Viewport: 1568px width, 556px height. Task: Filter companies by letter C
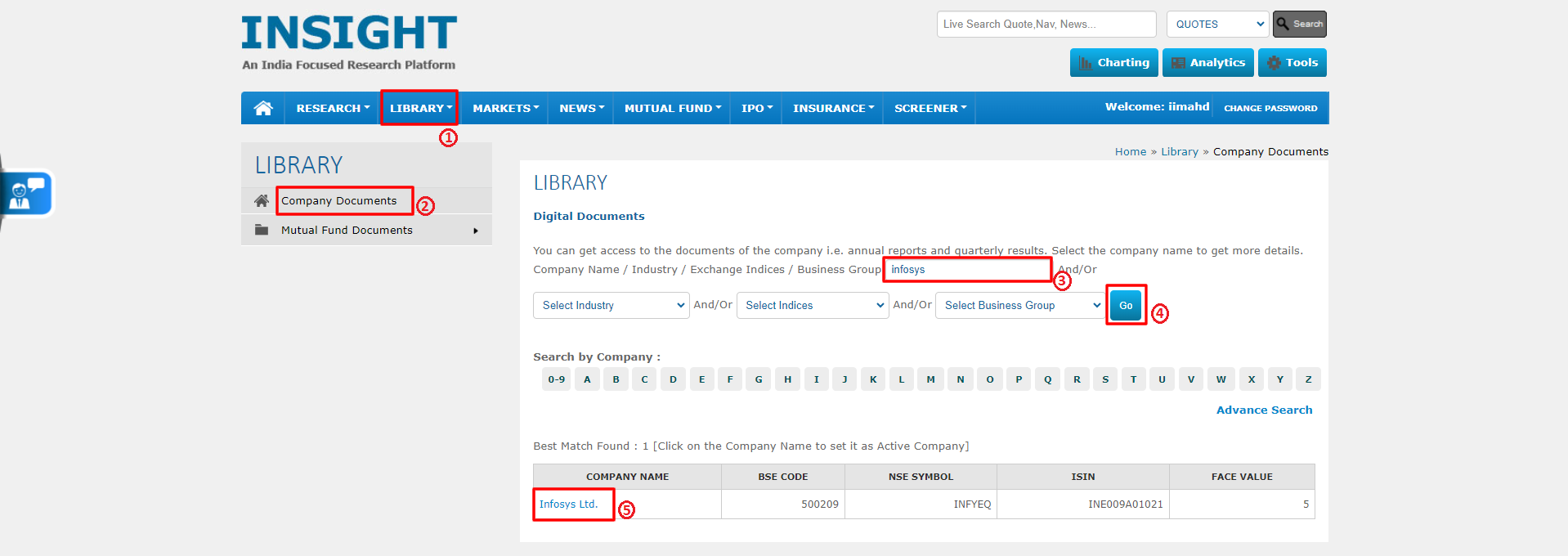(644, 379)
